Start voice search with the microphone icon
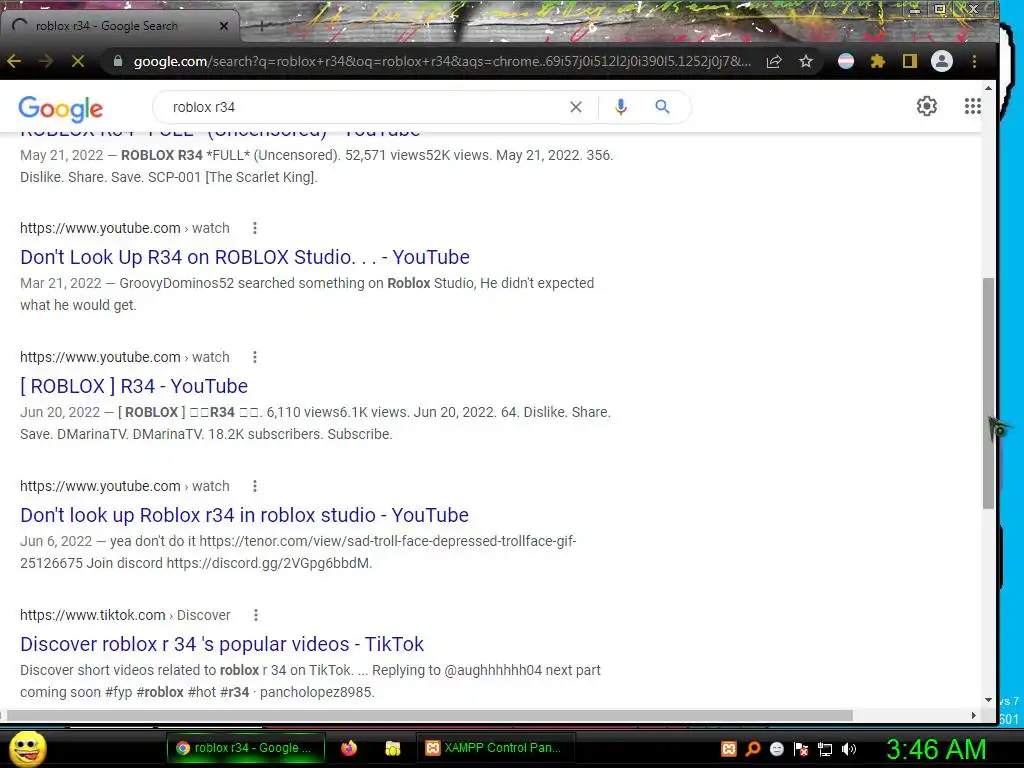The height and width of the screenshot is (768, 1024). (x=620, y=107)
